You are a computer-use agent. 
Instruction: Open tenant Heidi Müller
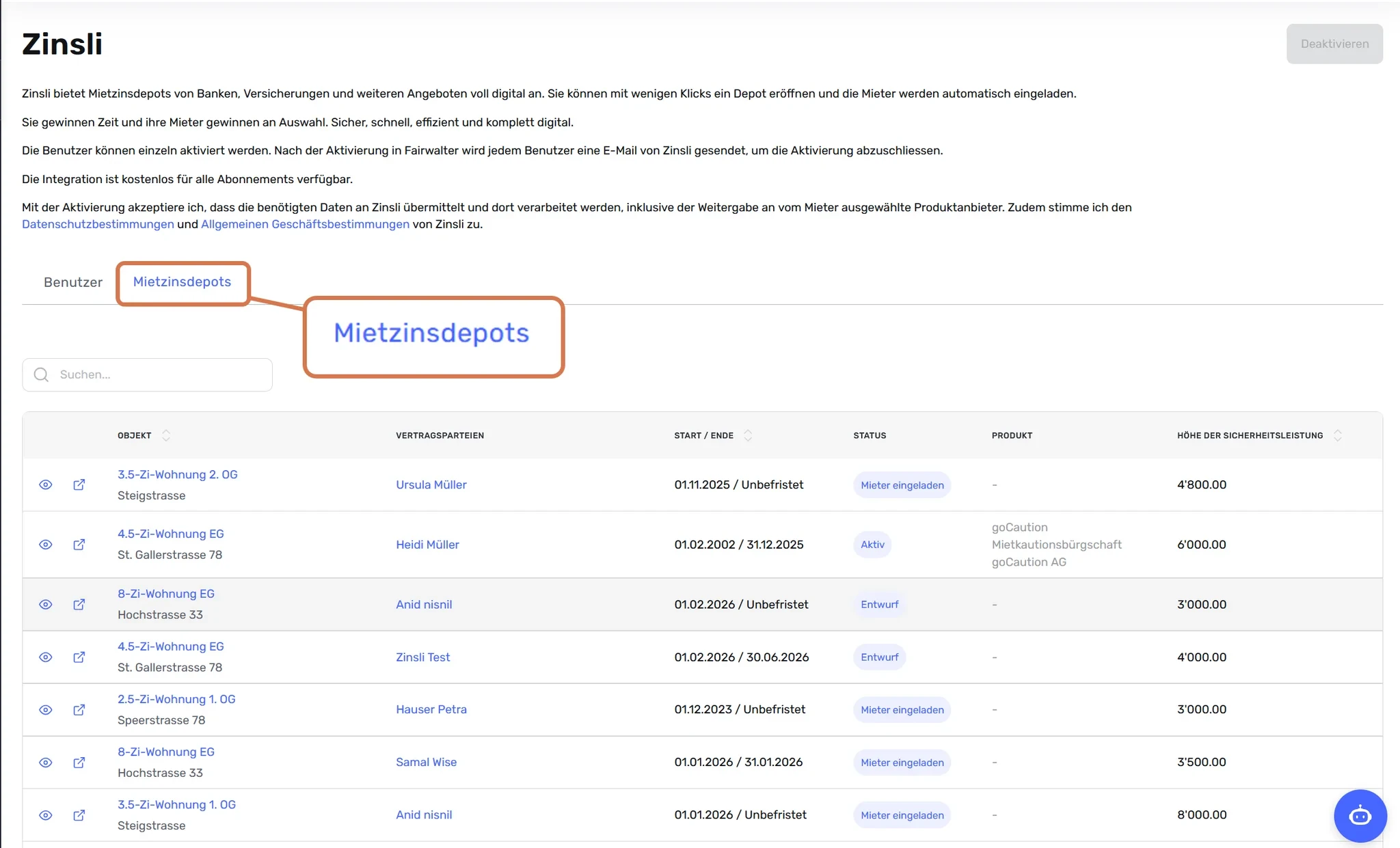(427, 545)
